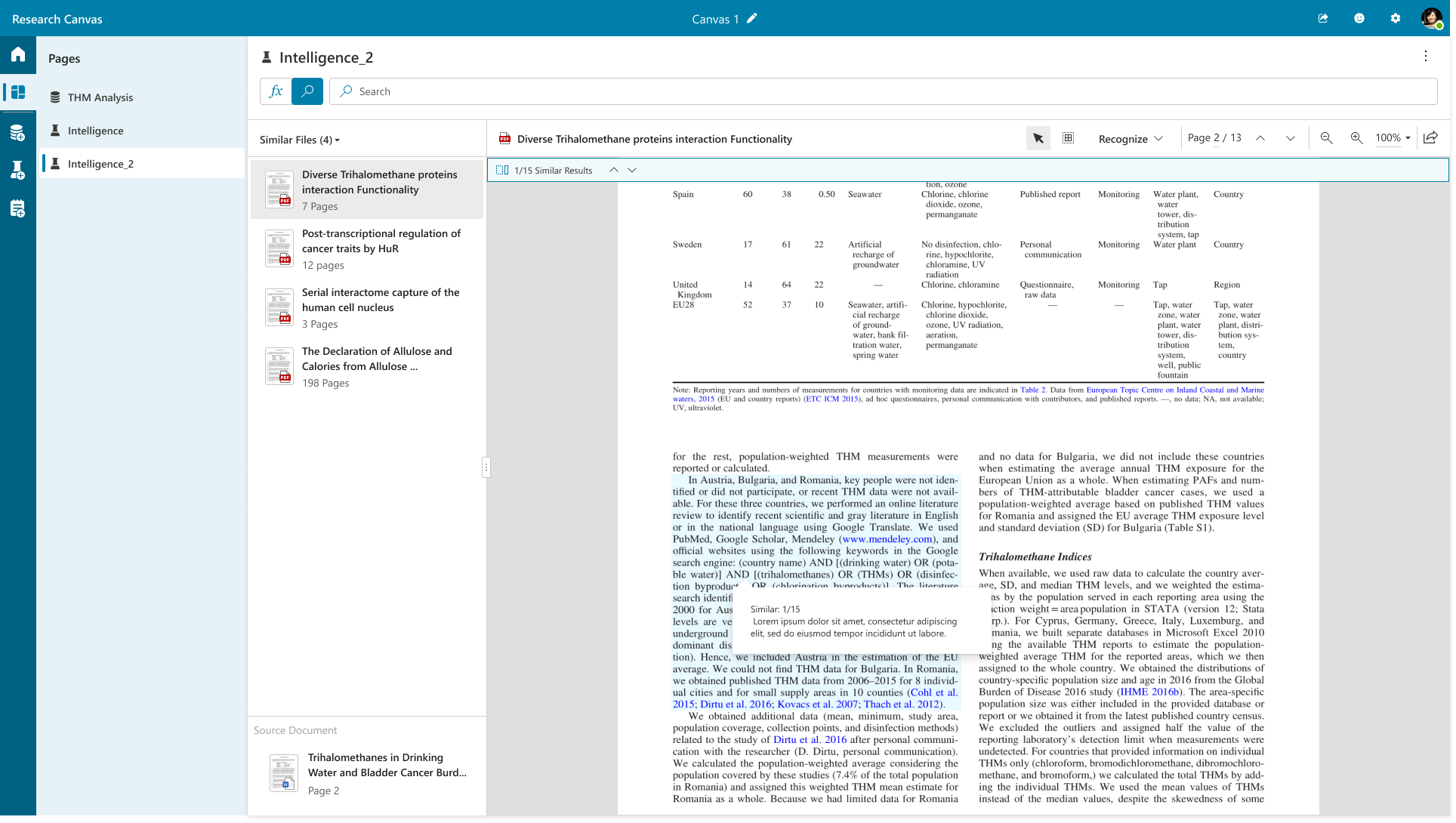Zoom out the PDF document

coord(1326,138)
